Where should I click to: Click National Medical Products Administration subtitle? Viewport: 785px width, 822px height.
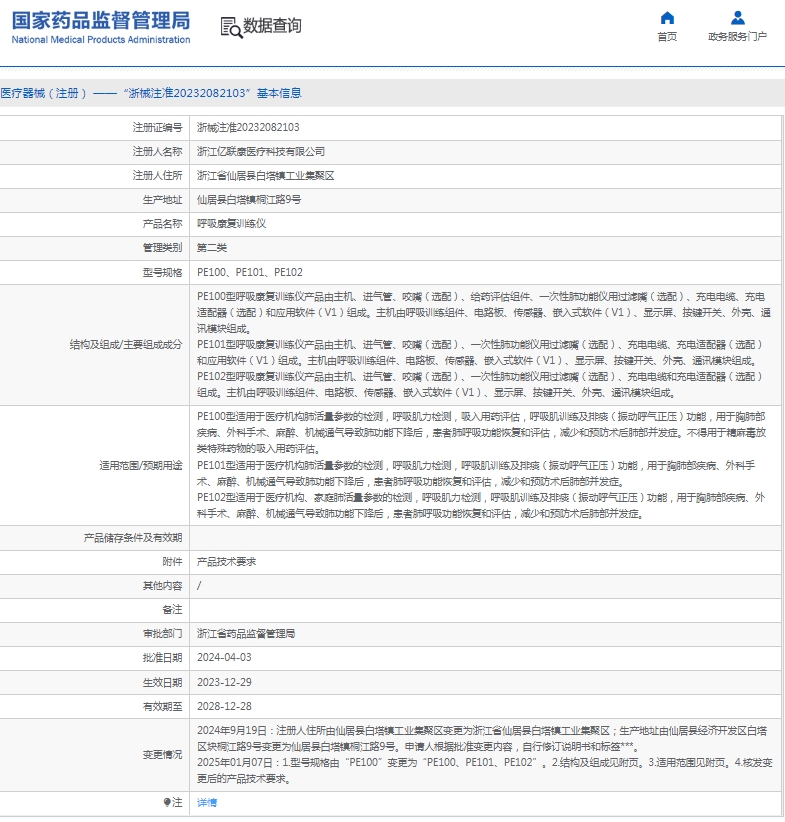click(101, 40)
